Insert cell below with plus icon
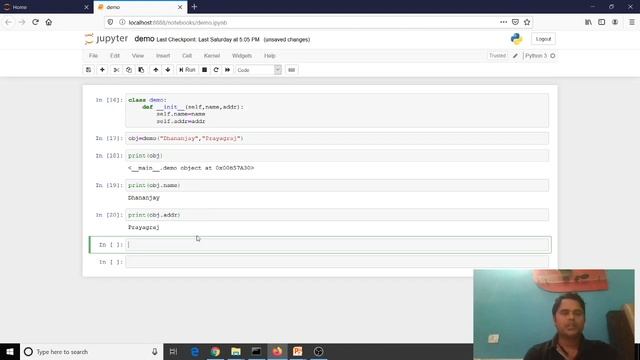Image resolution: width=640 pixels, height=360 pixels. tap(102, 70)
